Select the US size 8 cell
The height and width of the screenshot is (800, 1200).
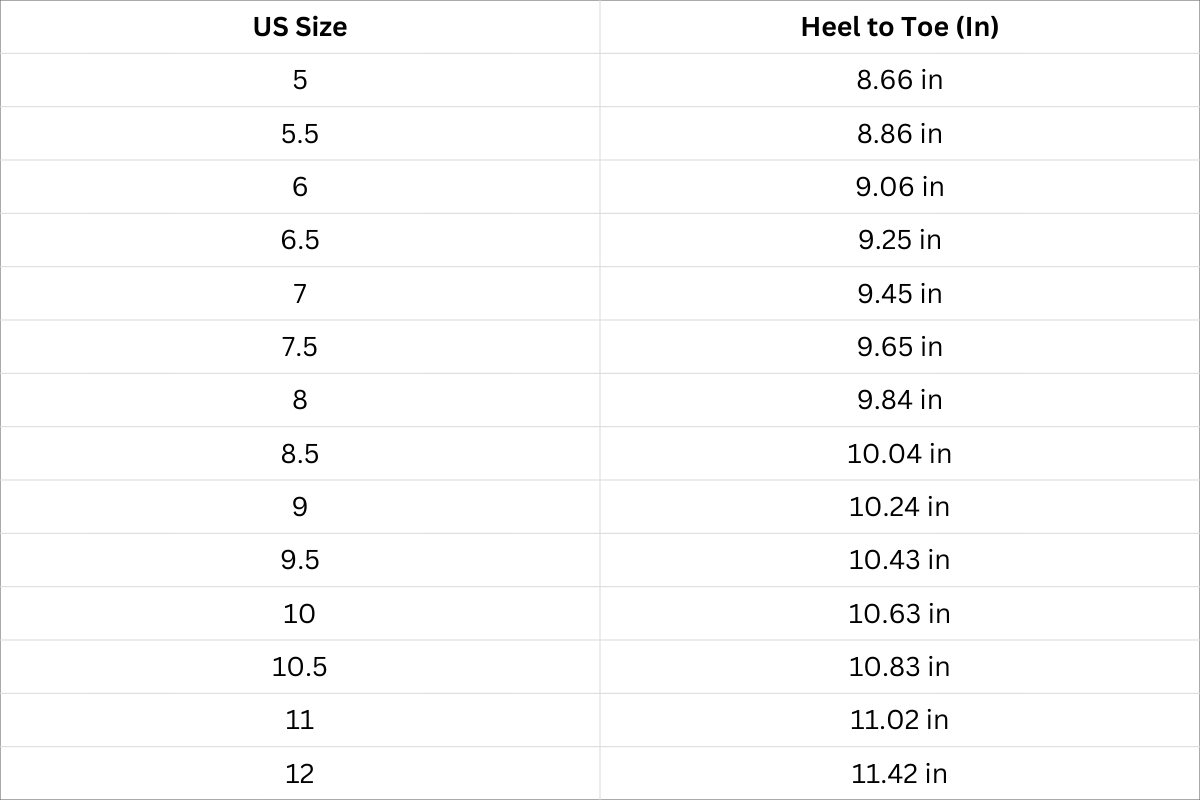click(300, 400)
